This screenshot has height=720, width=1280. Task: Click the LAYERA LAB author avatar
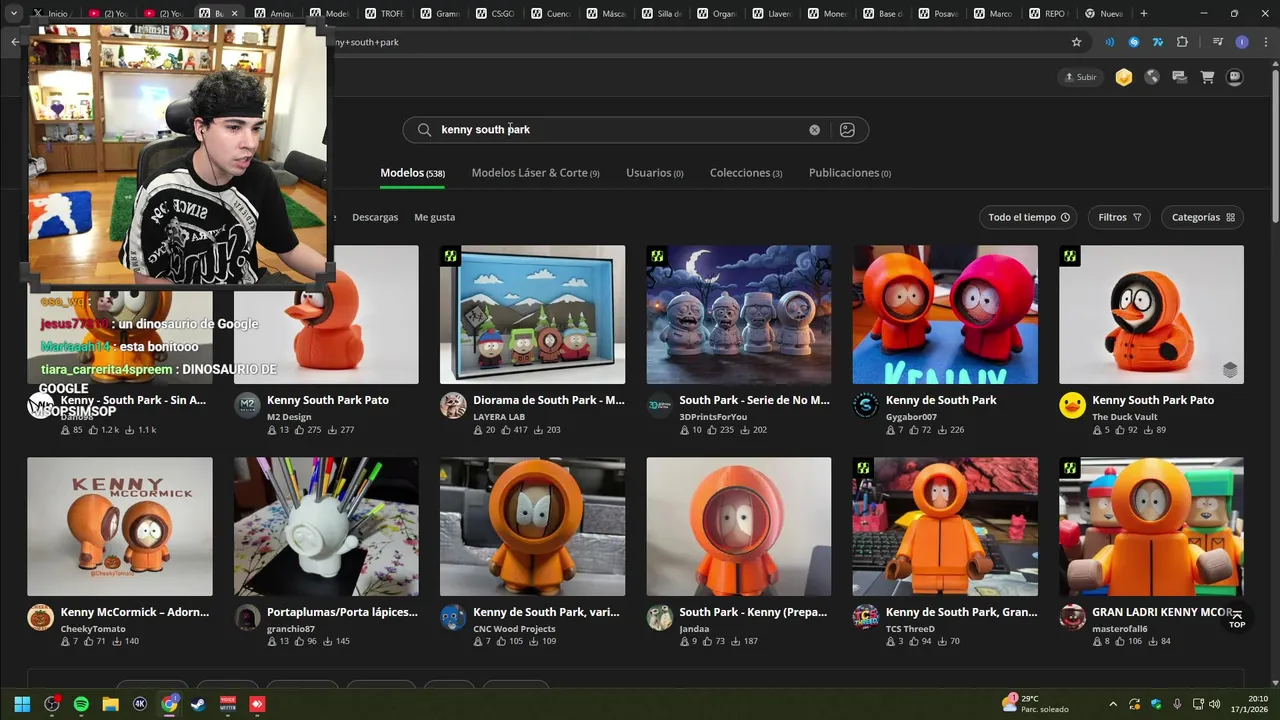click(453, 405)
